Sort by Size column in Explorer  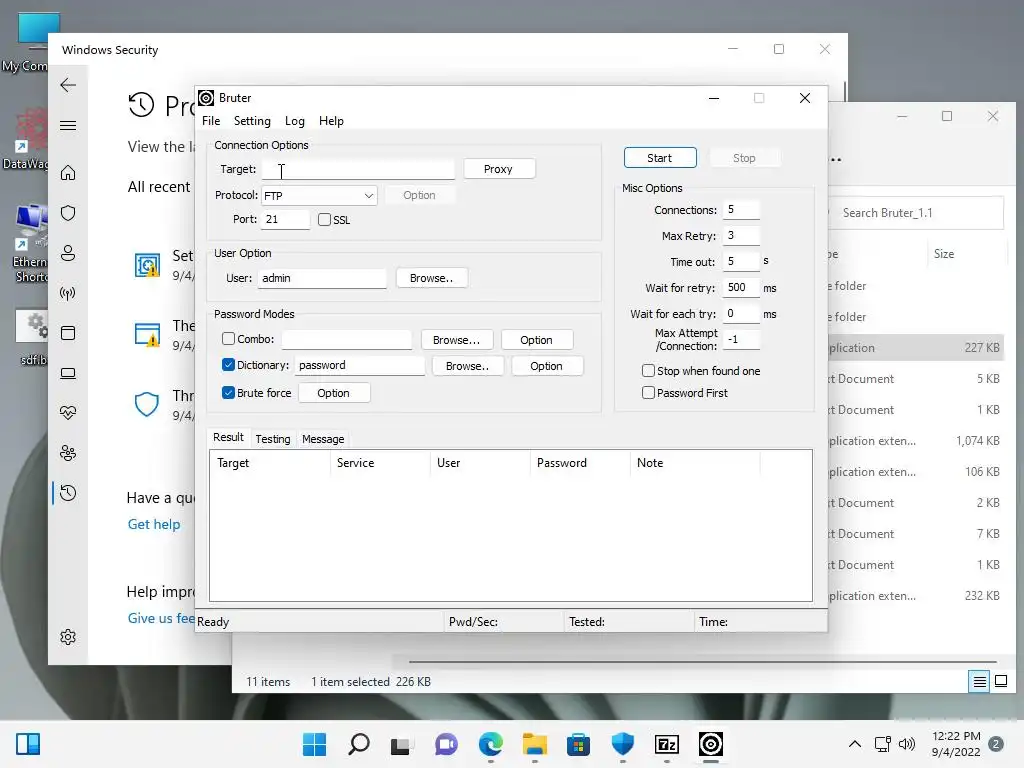tap(944, 254)
